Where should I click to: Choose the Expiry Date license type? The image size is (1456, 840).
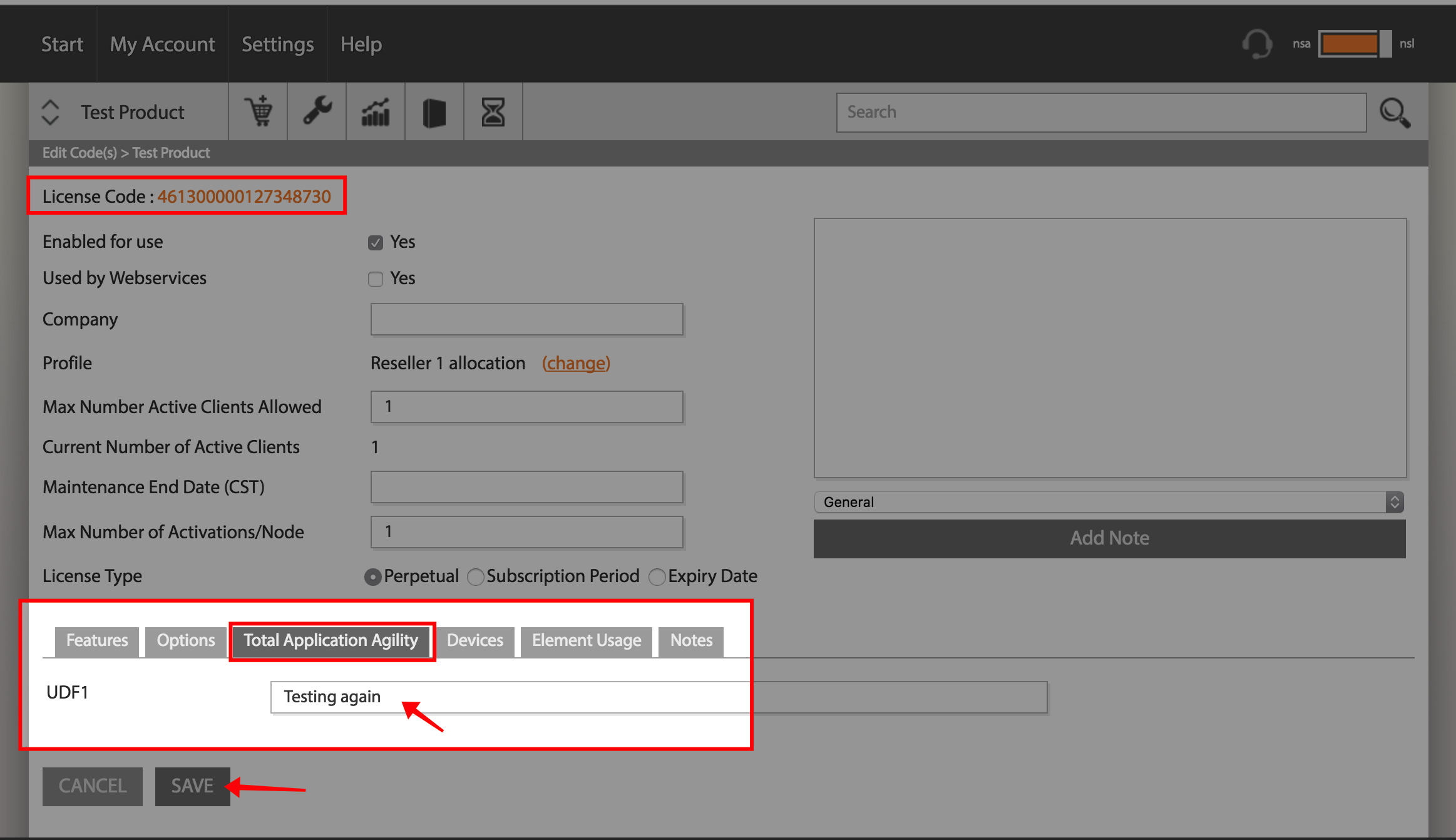[657, 576]
